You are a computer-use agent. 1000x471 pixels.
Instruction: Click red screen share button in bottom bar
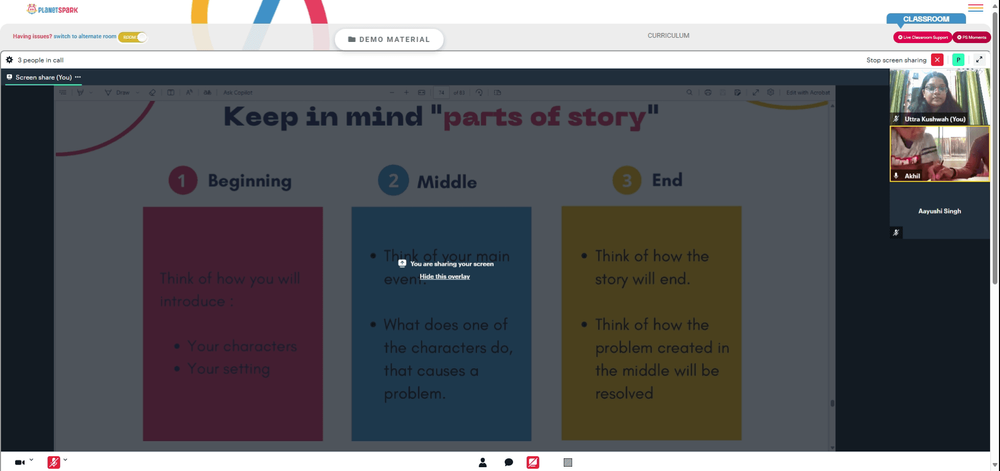[x=533, y=462]
